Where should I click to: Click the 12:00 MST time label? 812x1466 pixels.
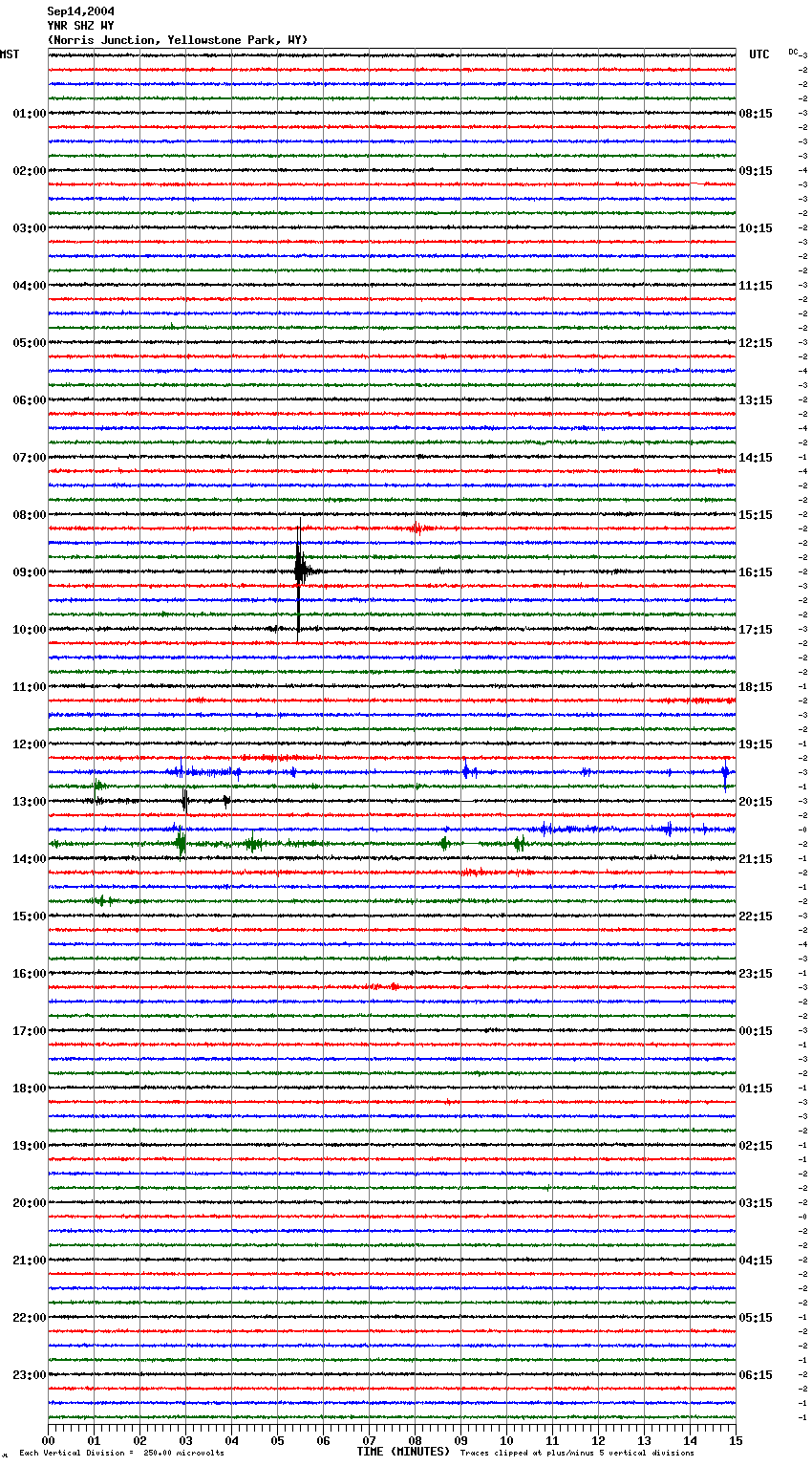[29, 744]
